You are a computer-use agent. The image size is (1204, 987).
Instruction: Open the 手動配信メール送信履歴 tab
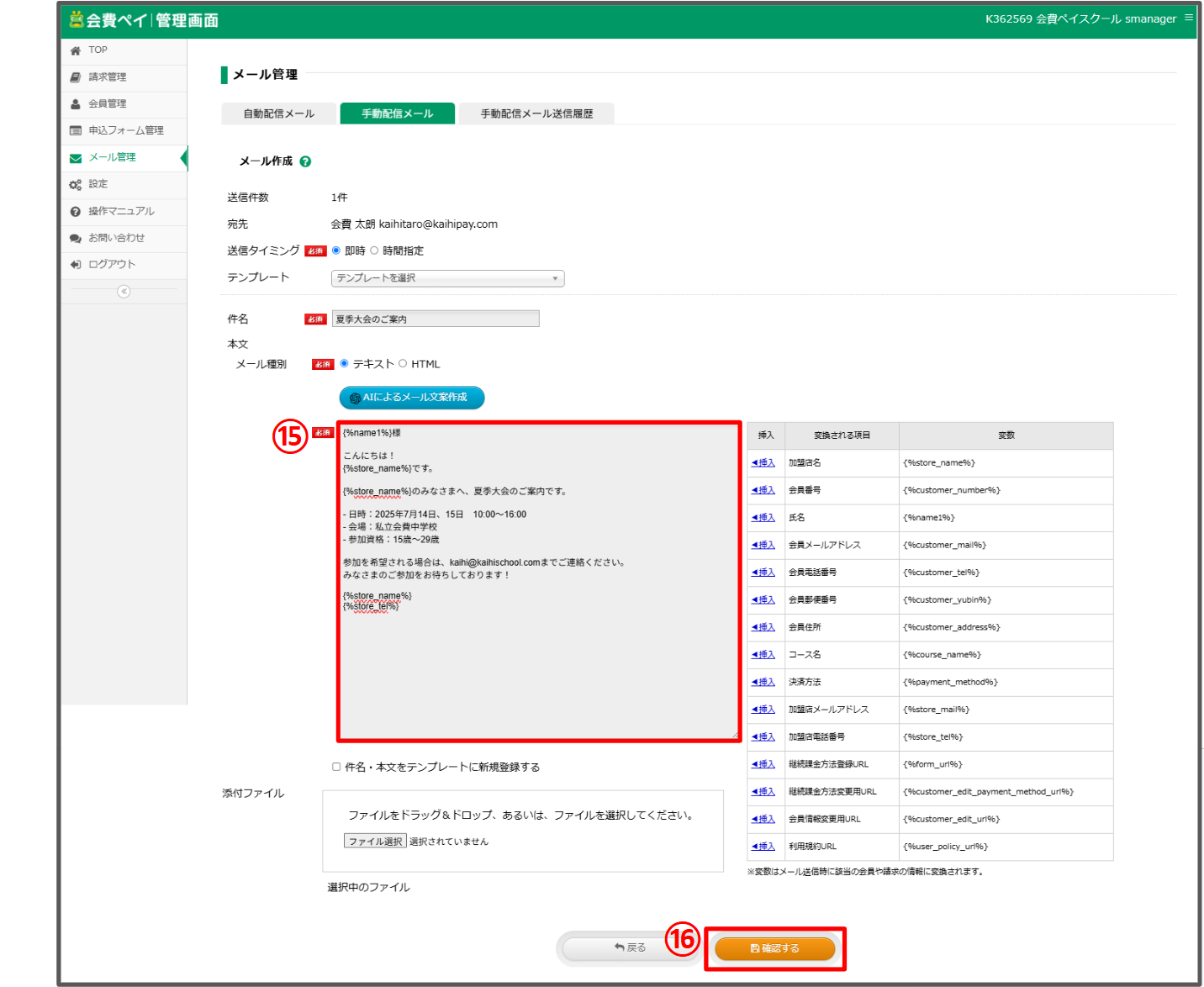[x=536, y=113]
